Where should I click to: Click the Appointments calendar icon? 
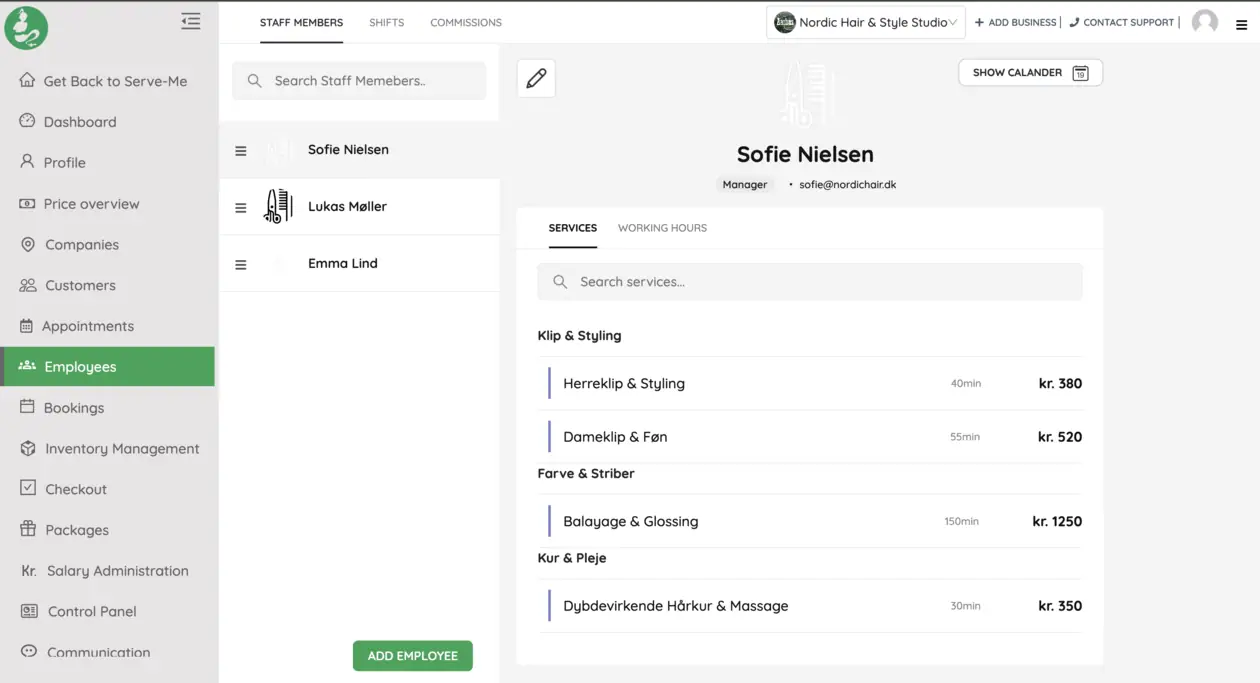(x=27, y=326)
